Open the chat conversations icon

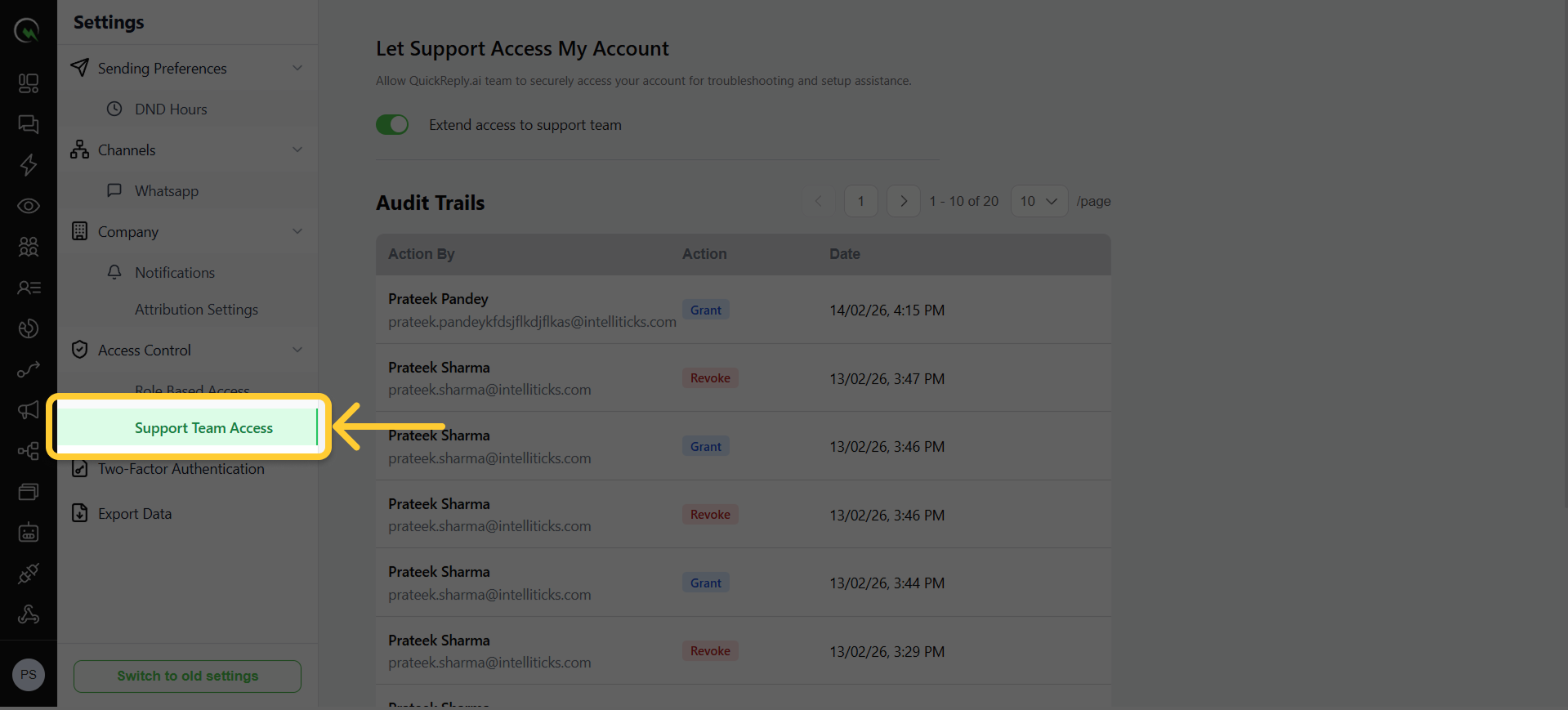pyautogui.click(x=29, y=124)
